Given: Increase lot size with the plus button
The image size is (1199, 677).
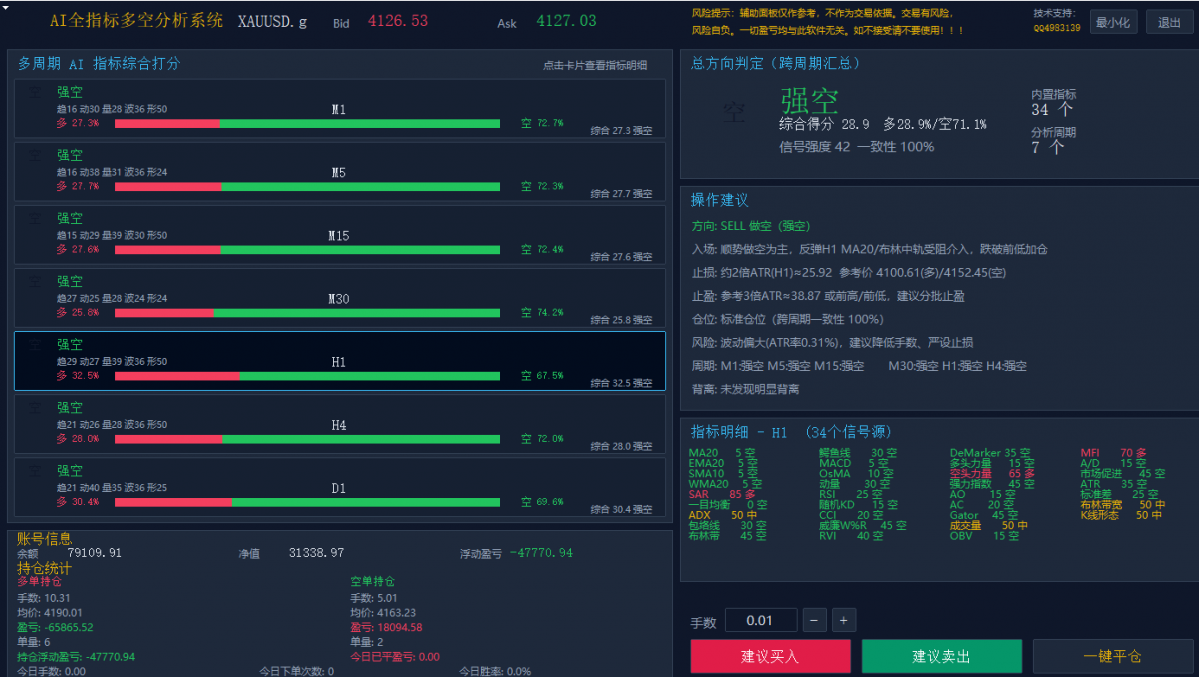Looking at the screenshot, I should pos(843,620).
